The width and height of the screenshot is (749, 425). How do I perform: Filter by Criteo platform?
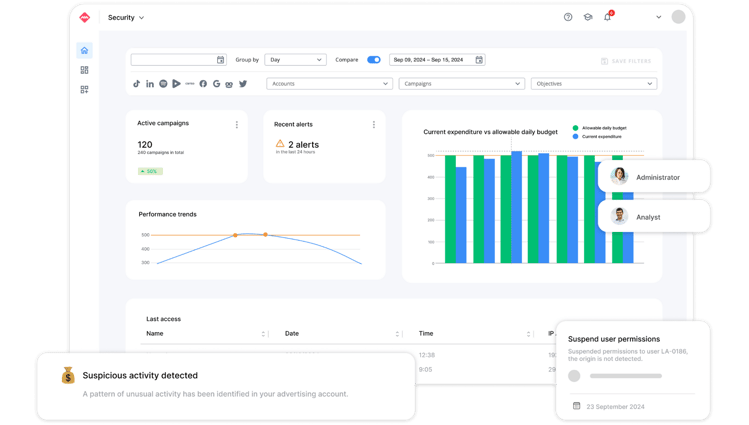pos(190,84)
